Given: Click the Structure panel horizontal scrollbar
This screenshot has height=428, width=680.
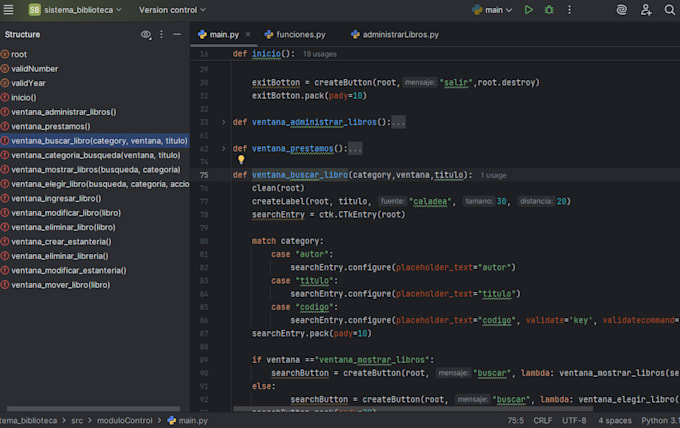Looking at the screenshot, I should pos(93,408).
